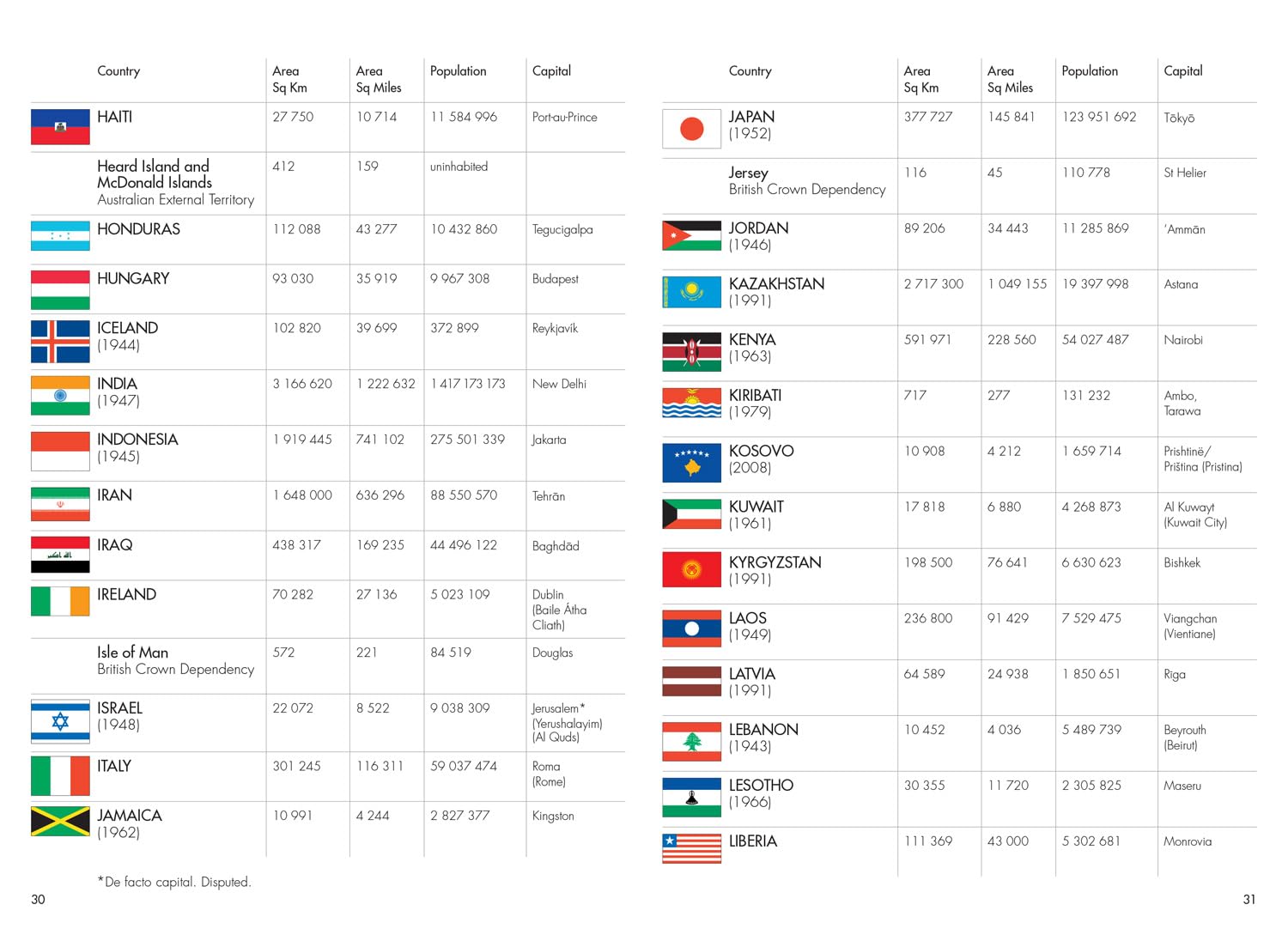Select the Japan flag

pyautogui.click(x=691, y=129)
